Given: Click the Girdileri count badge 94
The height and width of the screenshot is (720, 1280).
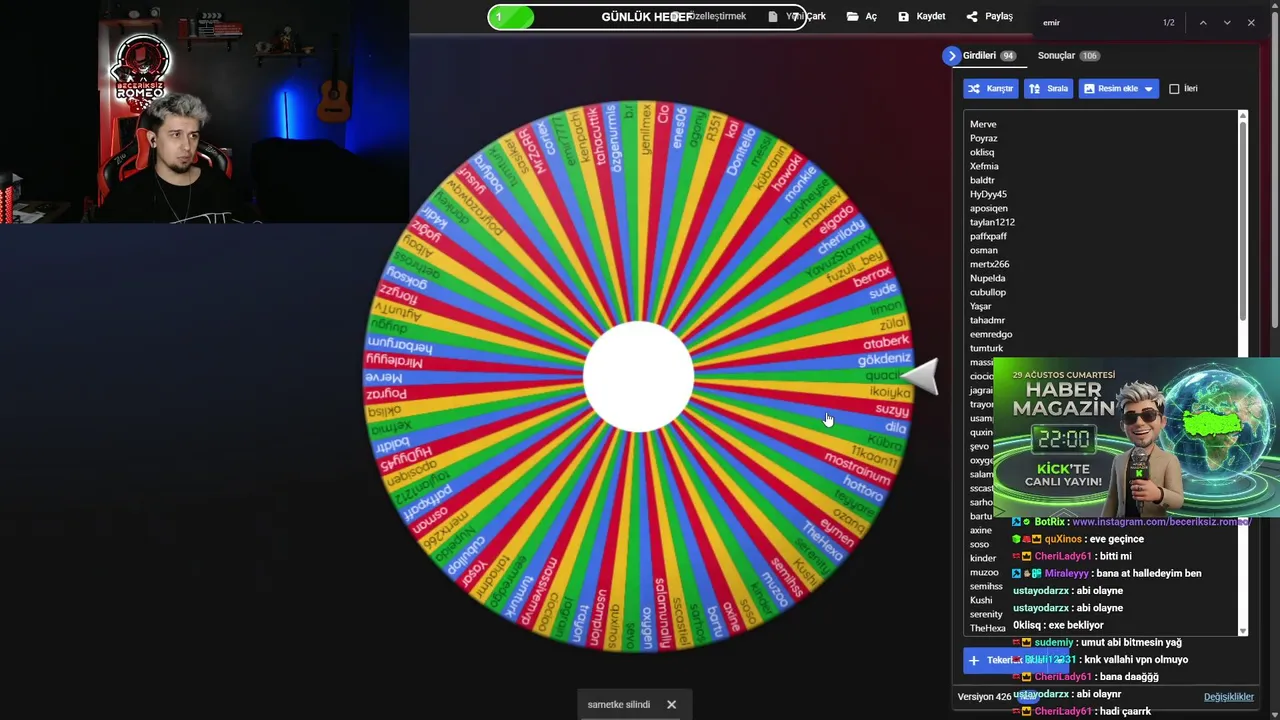Looking at the screenshot, I should [1008, 56].
